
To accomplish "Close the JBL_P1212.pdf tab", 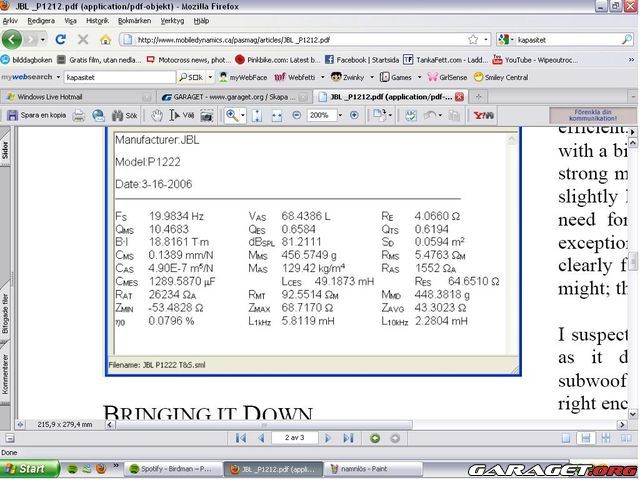I will click(459, 97).
